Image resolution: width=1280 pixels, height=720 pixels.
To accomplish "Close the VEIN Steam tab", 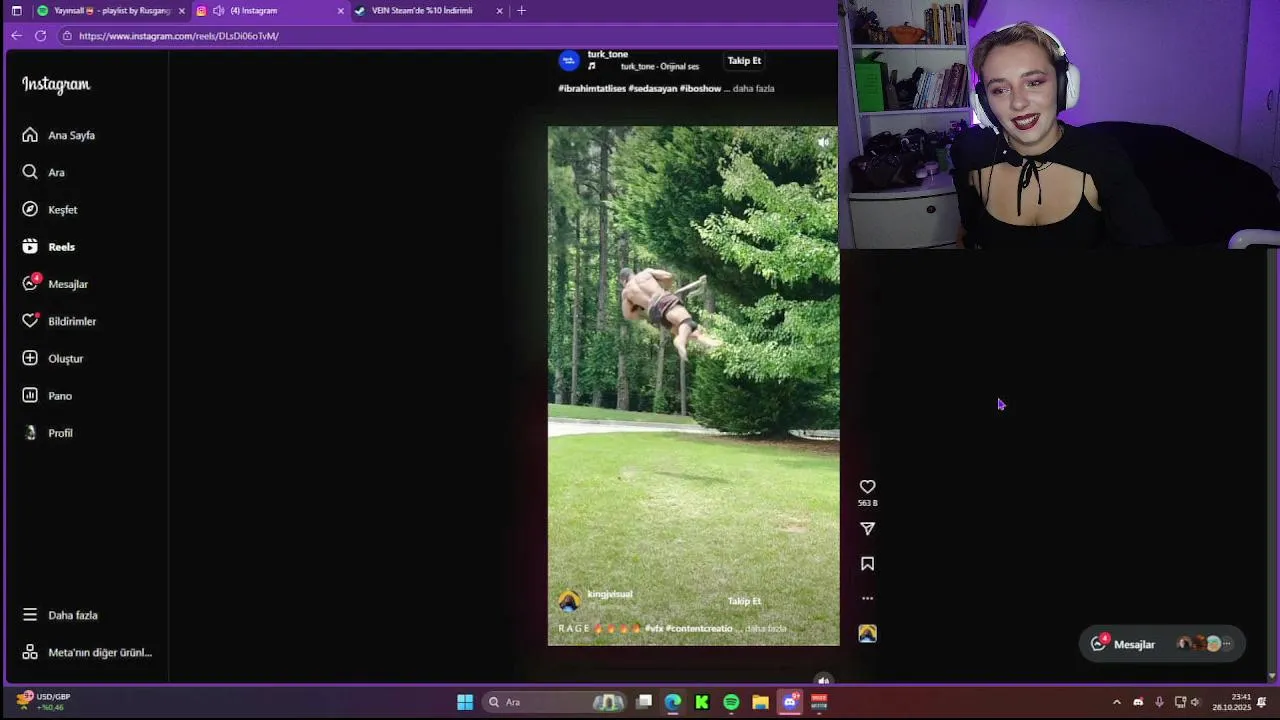I will (499, 10).
